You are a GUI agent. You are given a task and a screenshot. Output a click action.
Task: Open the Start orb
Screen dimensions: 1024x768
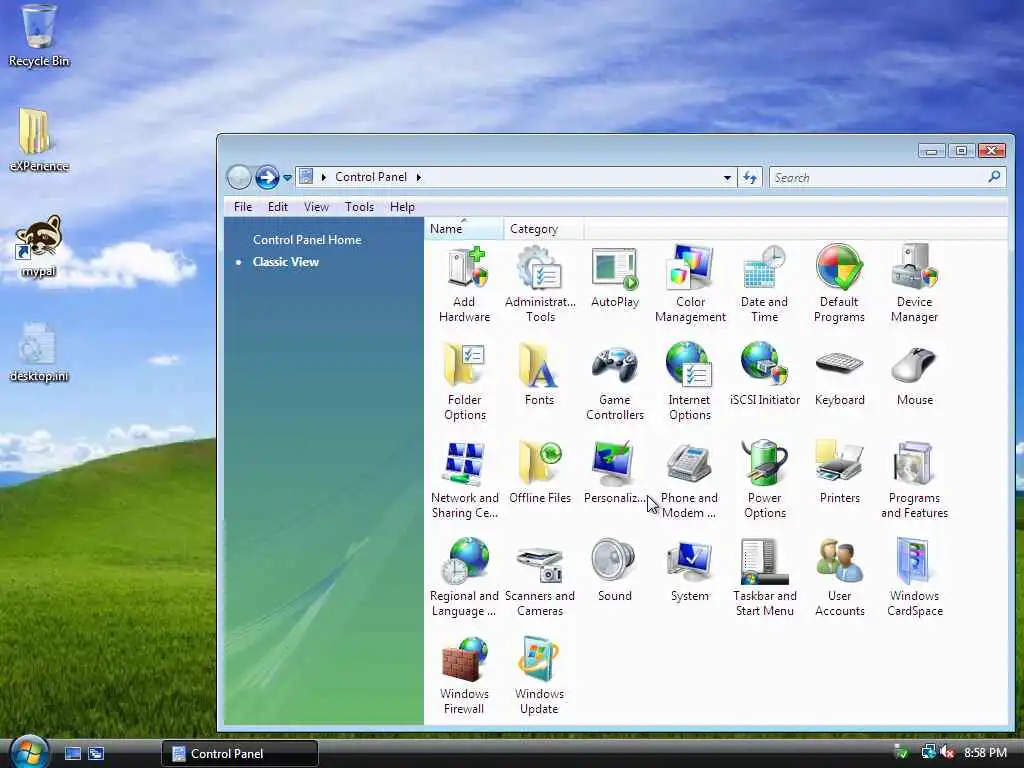pyautogui.click(x=29, y=751)
